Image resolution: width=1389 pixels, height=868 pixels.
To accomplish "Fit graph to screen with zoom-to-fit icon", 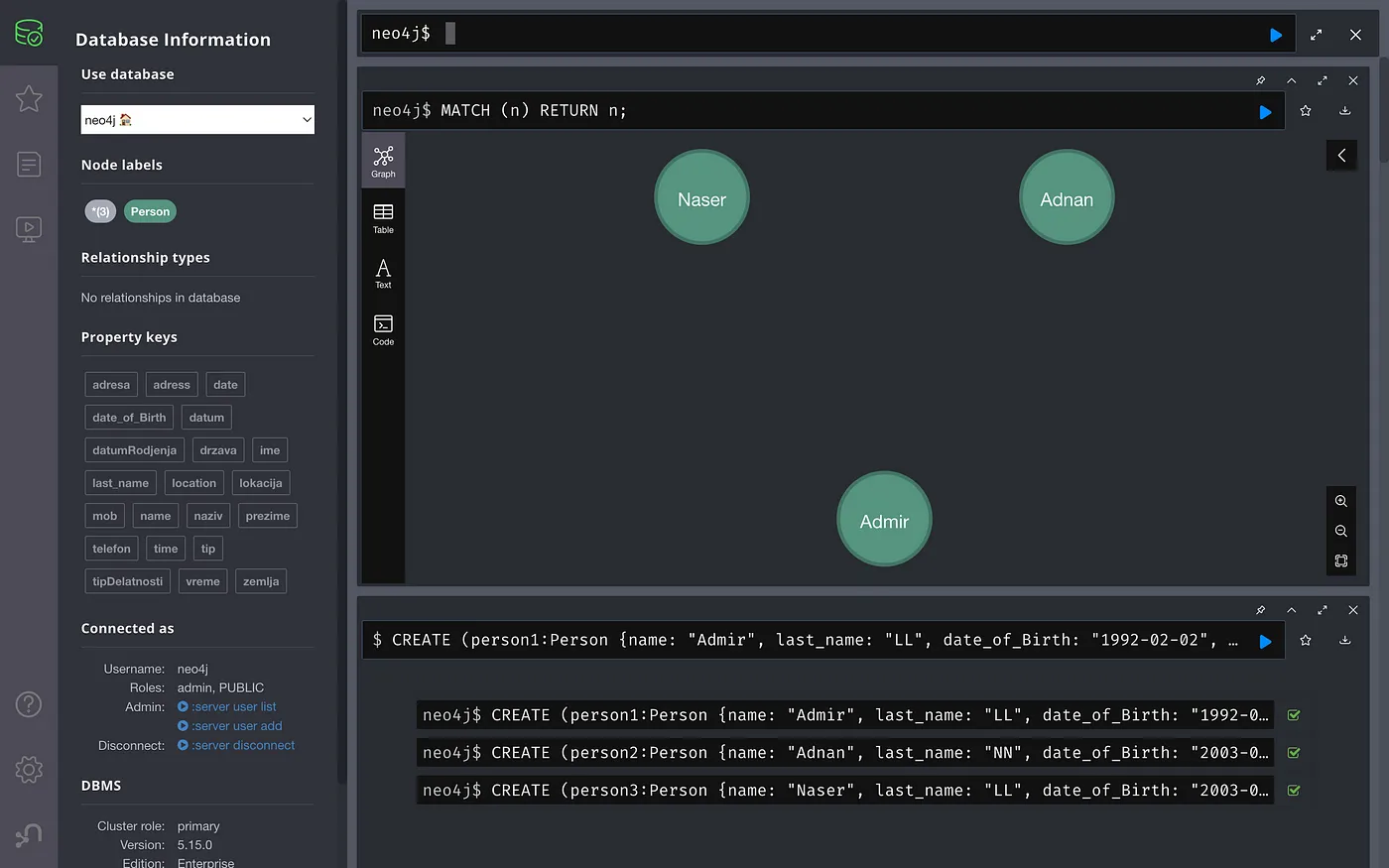I will [1340, 560].
